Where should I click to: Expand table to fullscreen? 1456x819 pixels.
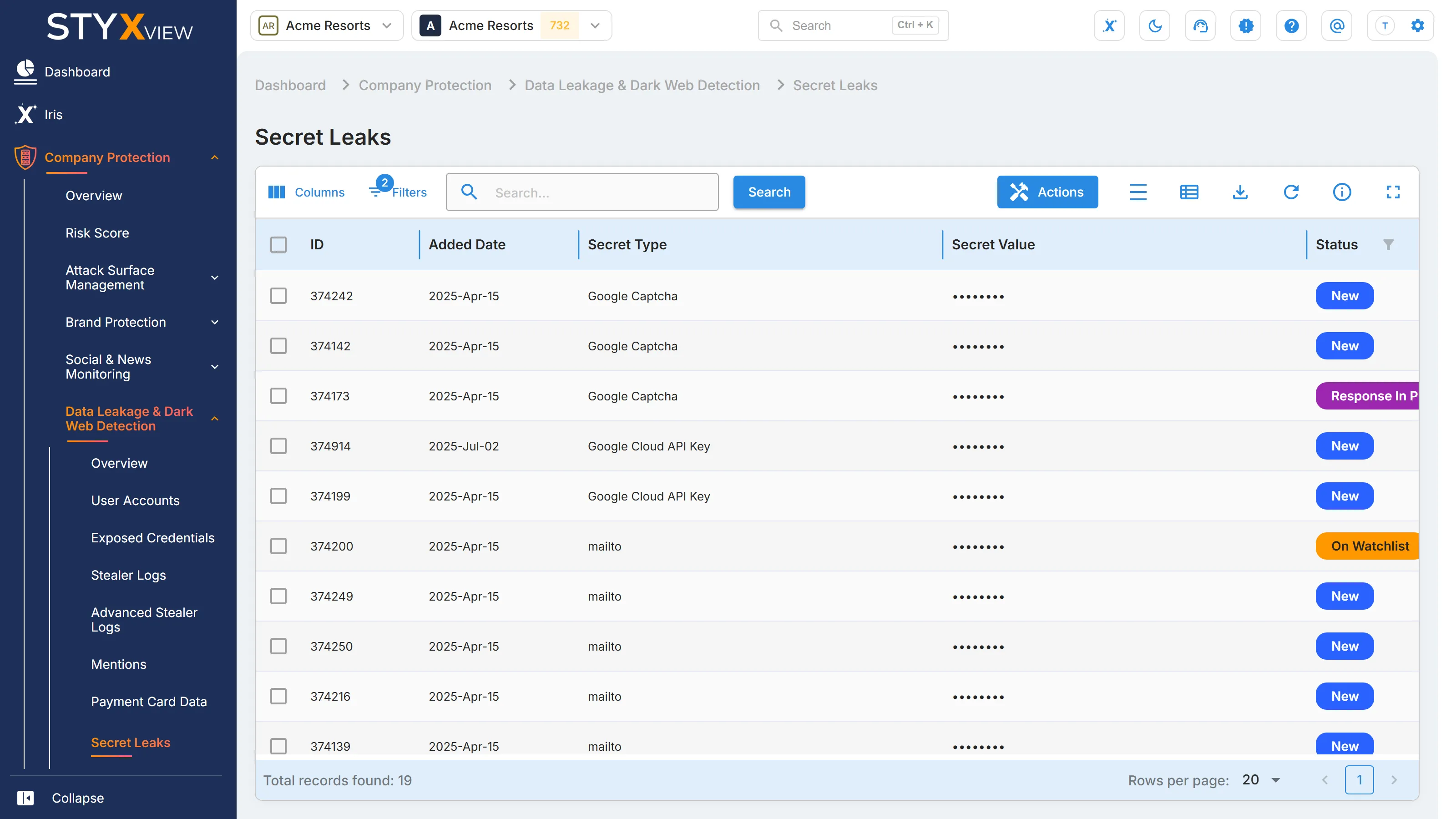[x=1393, y=192]
